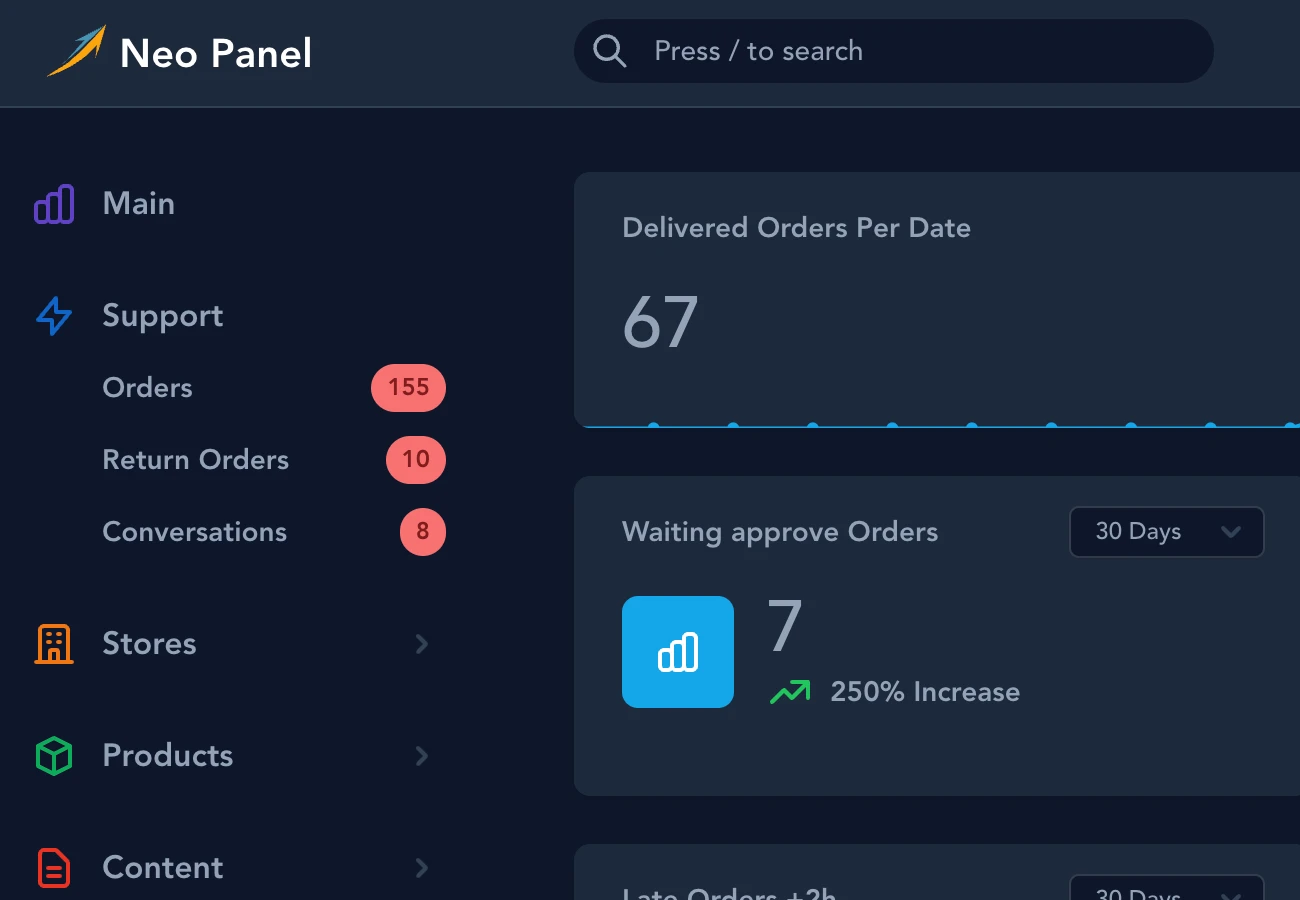1300x900 pixels.
Task: Click the Neo Panel arrow logo
Action: (77, 51)
